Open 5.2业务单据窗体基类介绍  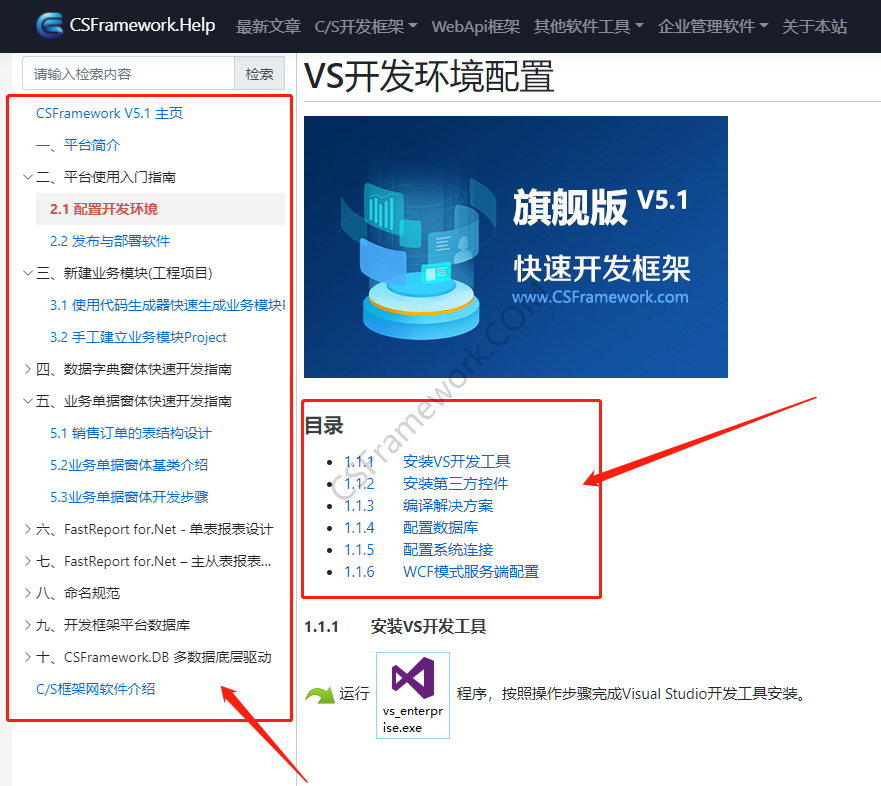tap(129, 465)
